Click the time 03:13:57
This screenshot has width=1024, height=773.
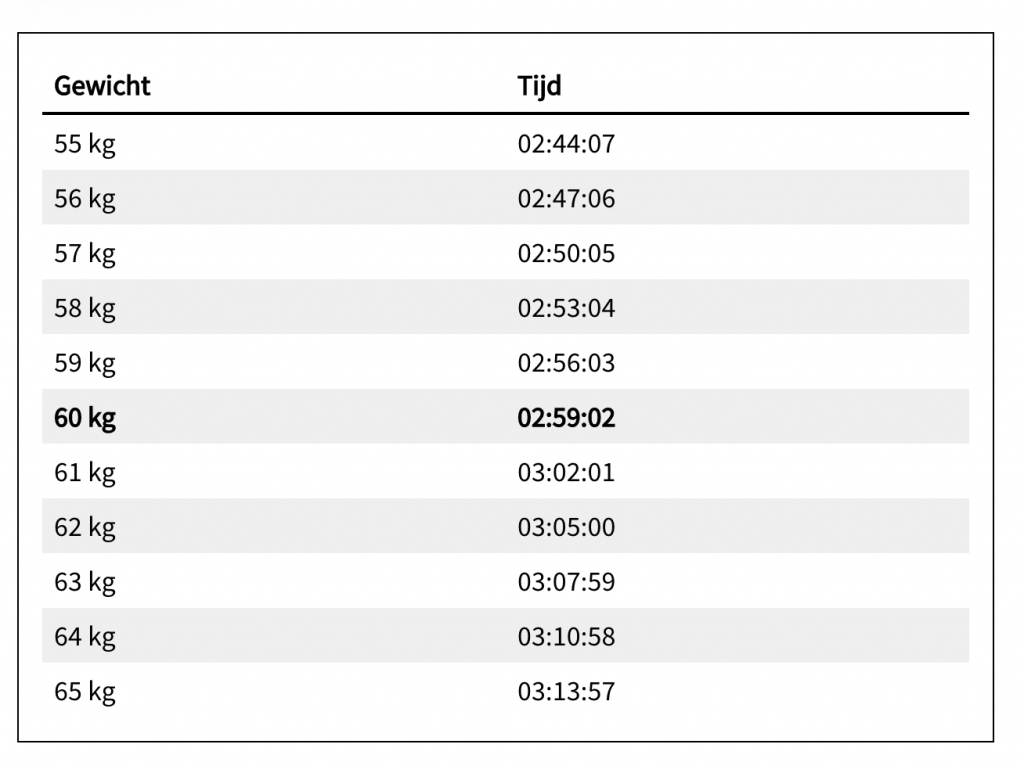(565, 691)
